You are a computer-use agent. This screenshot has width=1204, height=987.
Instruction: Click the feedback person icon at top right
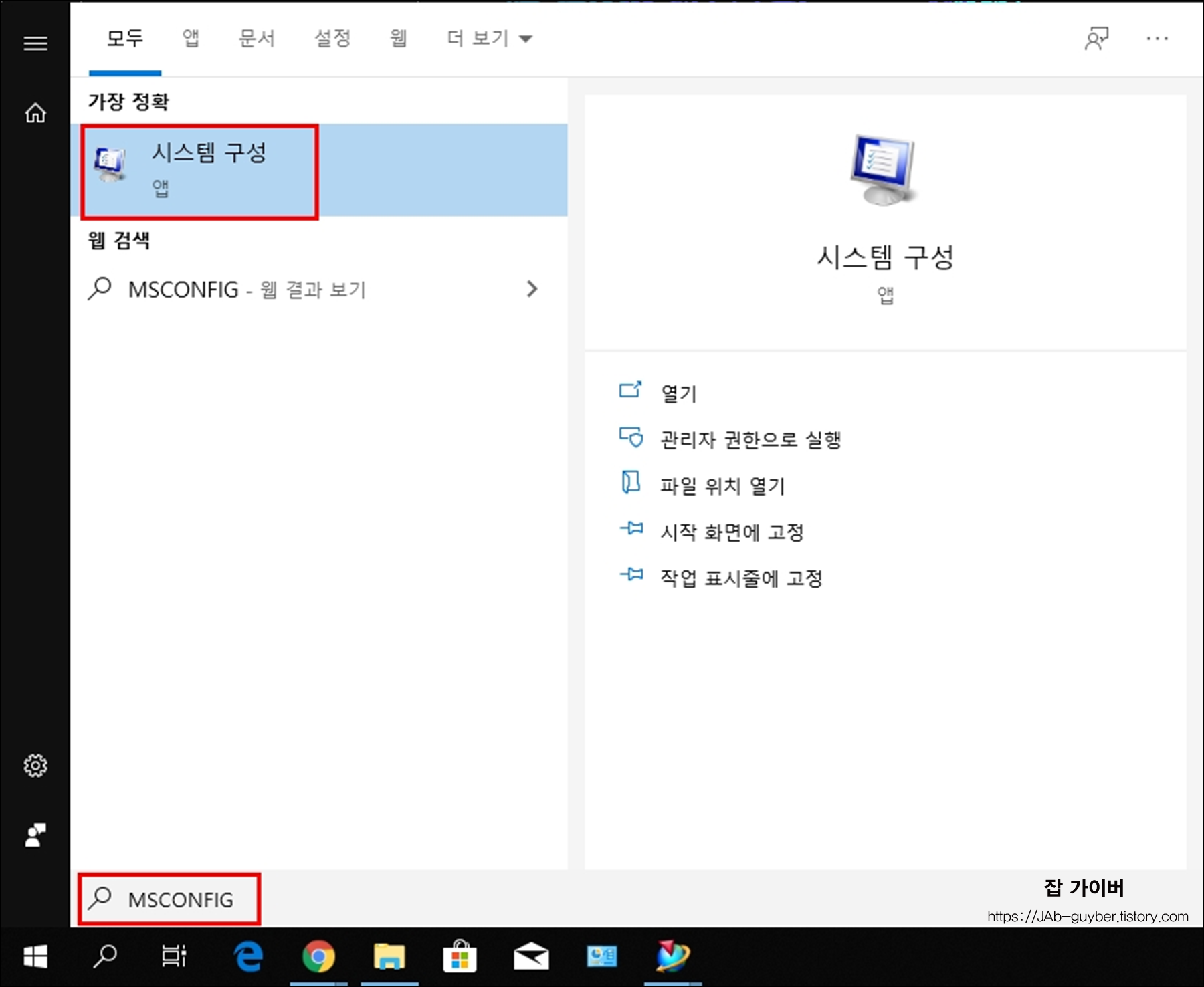1096,39
